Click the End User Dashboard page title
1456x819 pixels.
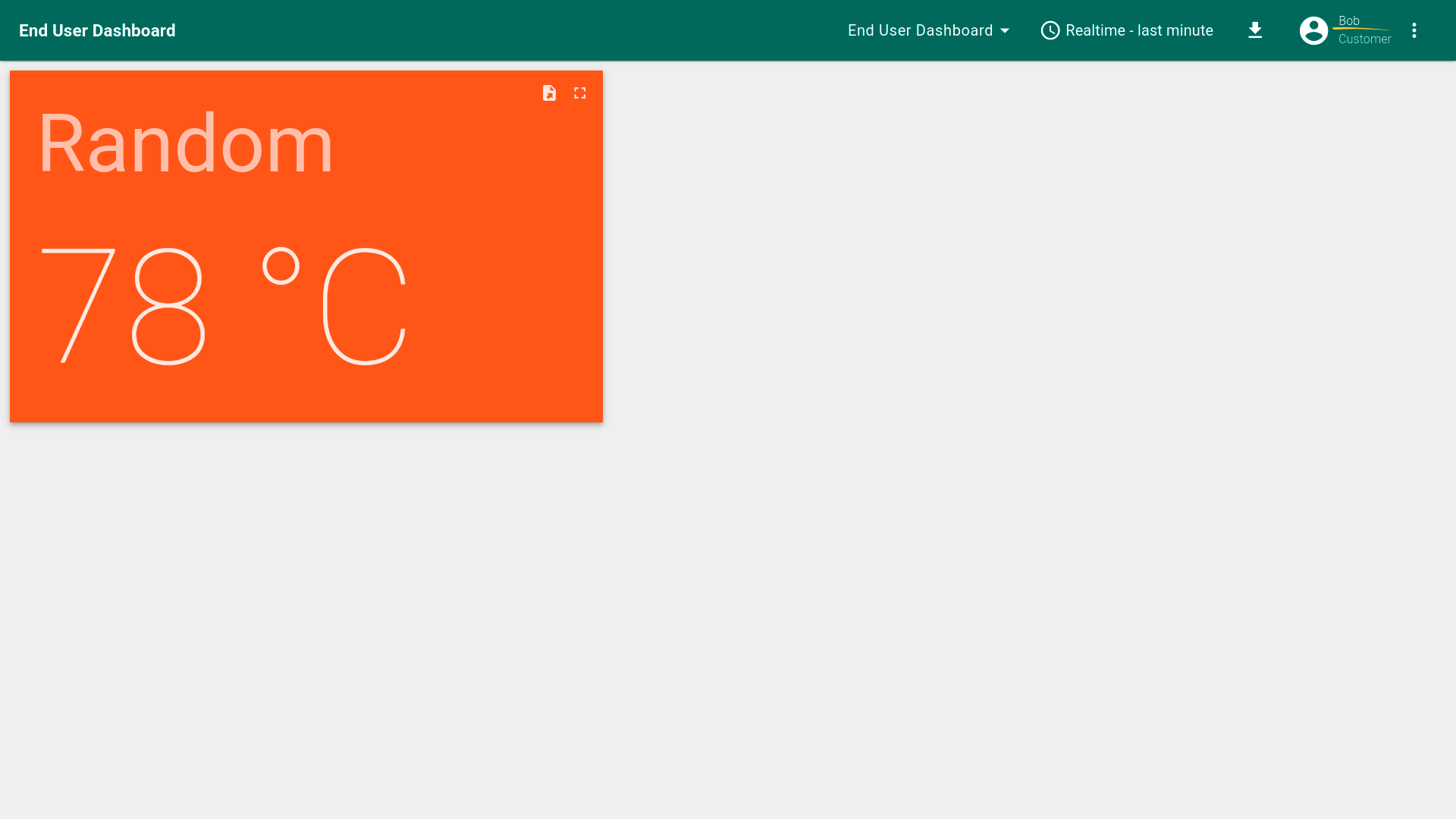(x=97, y=30)
